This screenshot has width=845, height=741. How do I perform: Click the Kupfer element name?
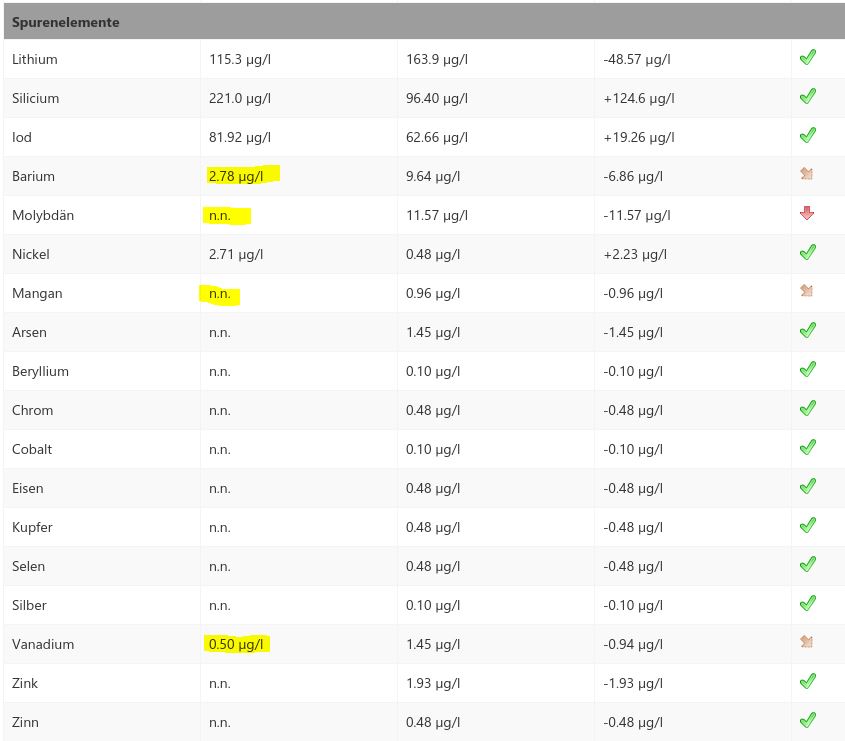[32, 527]
